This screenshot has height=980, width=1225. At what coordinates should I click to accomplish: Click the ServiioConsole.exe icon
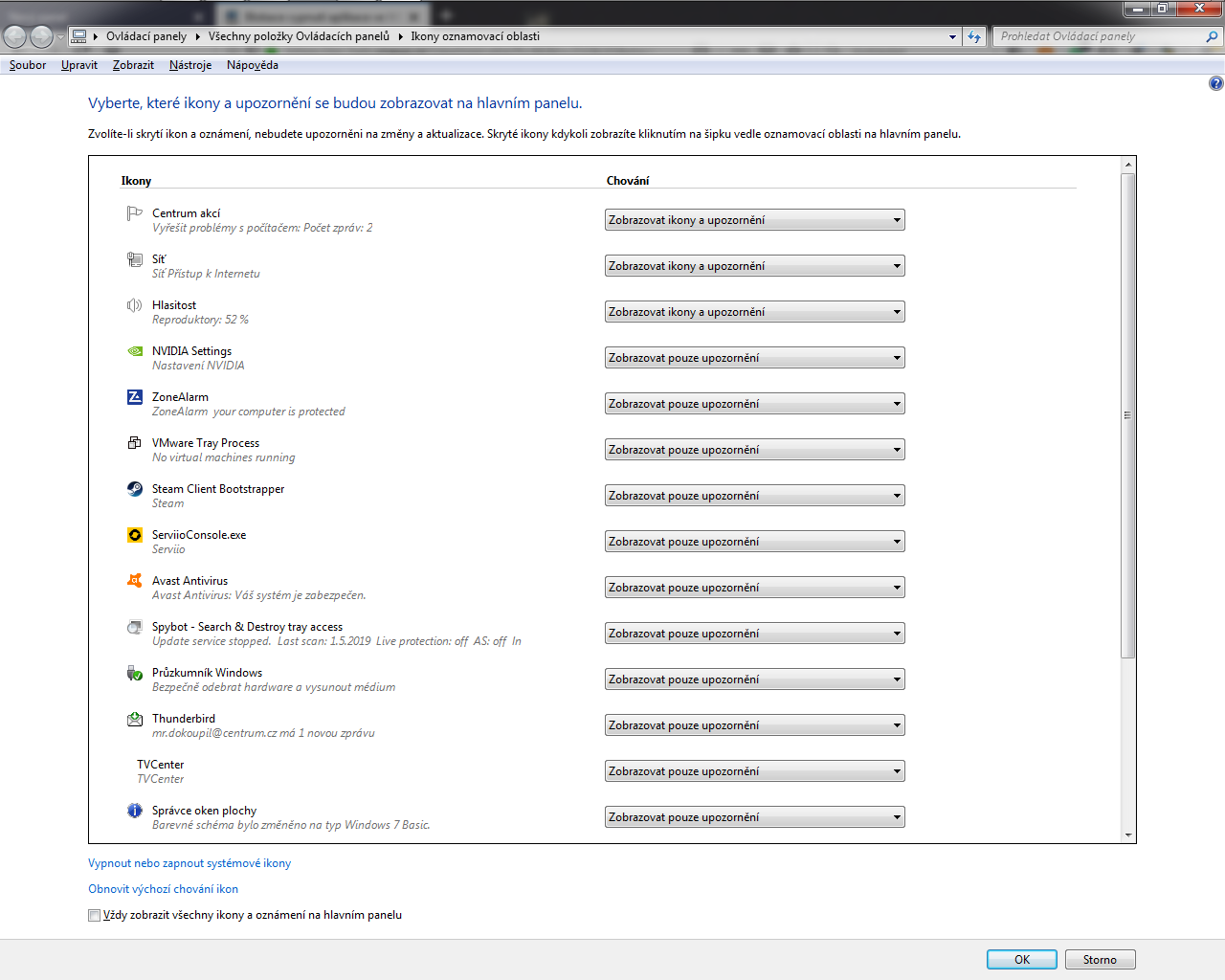[x=135, y=535]
